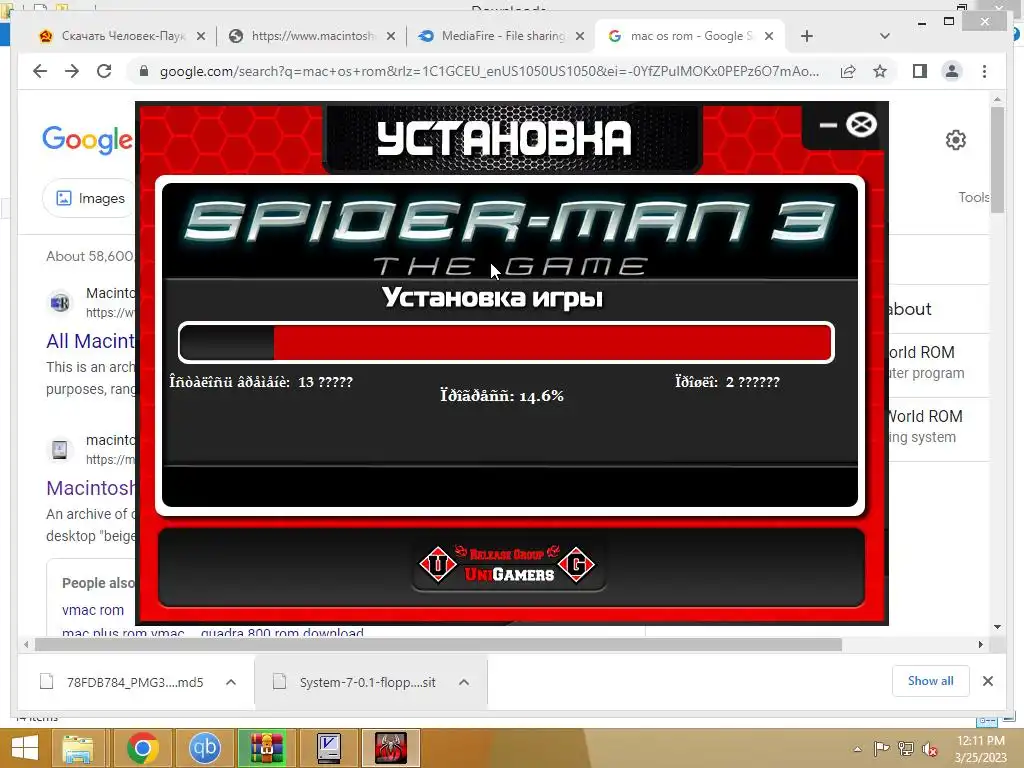The width and height of the screenshot is (1024, 768).
Task: Close the mac os rom Google tab
Action: [769, 37]
